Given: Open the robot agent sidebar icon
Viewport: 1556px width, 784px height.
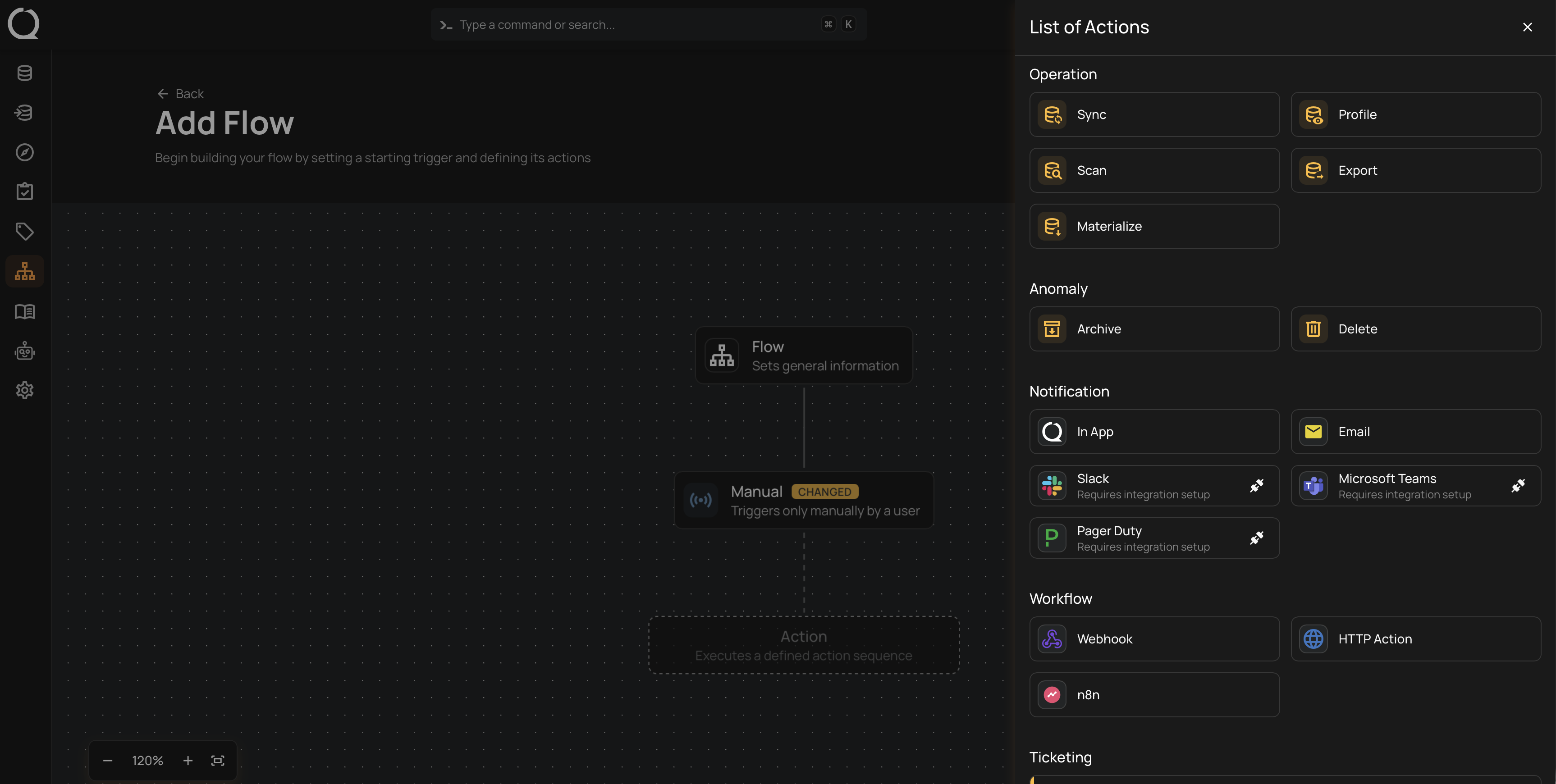Looking at the screenshot, I should [25, 351].
